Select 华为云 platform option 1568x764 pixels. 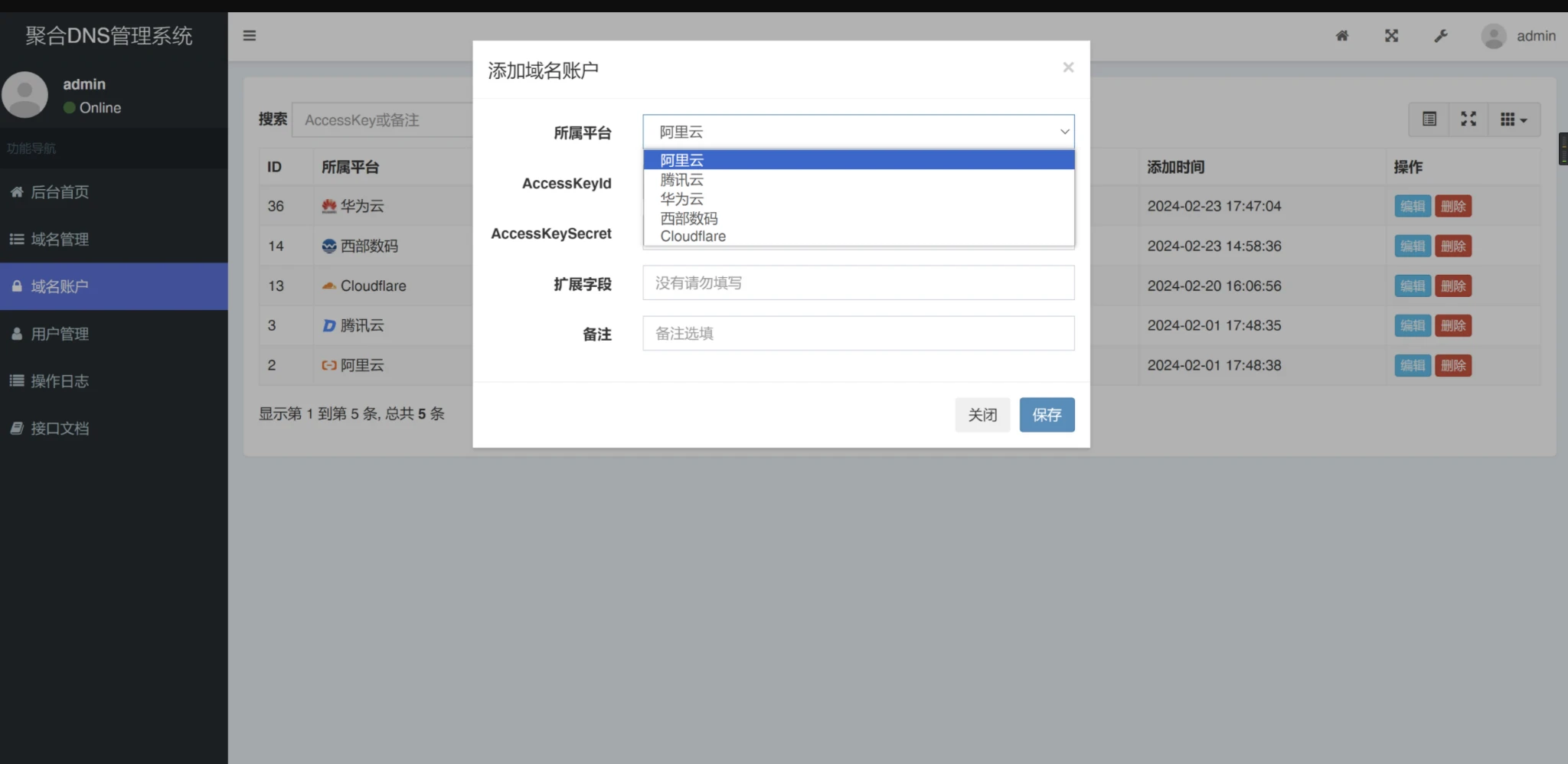(681, 199)
